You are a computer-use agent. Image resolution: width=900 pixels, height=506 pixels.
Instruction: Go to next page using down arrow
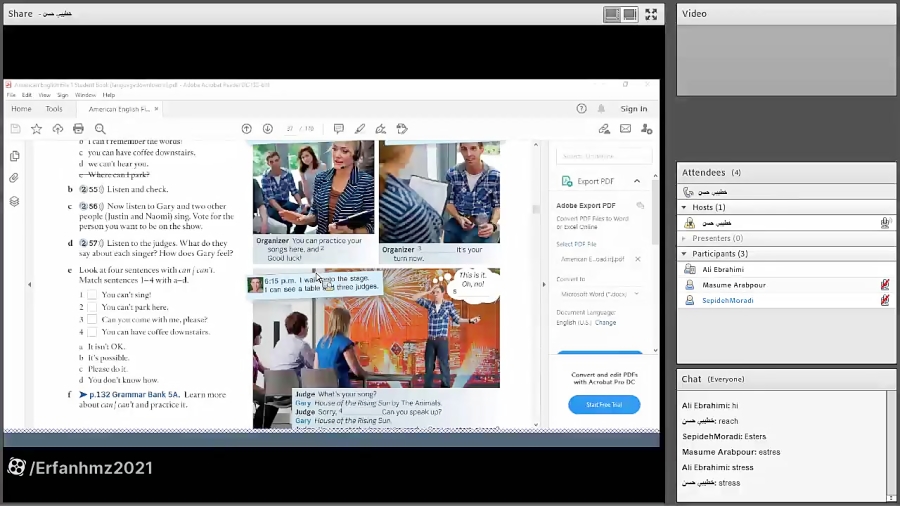pyautogui.click(x=267, y=129)
